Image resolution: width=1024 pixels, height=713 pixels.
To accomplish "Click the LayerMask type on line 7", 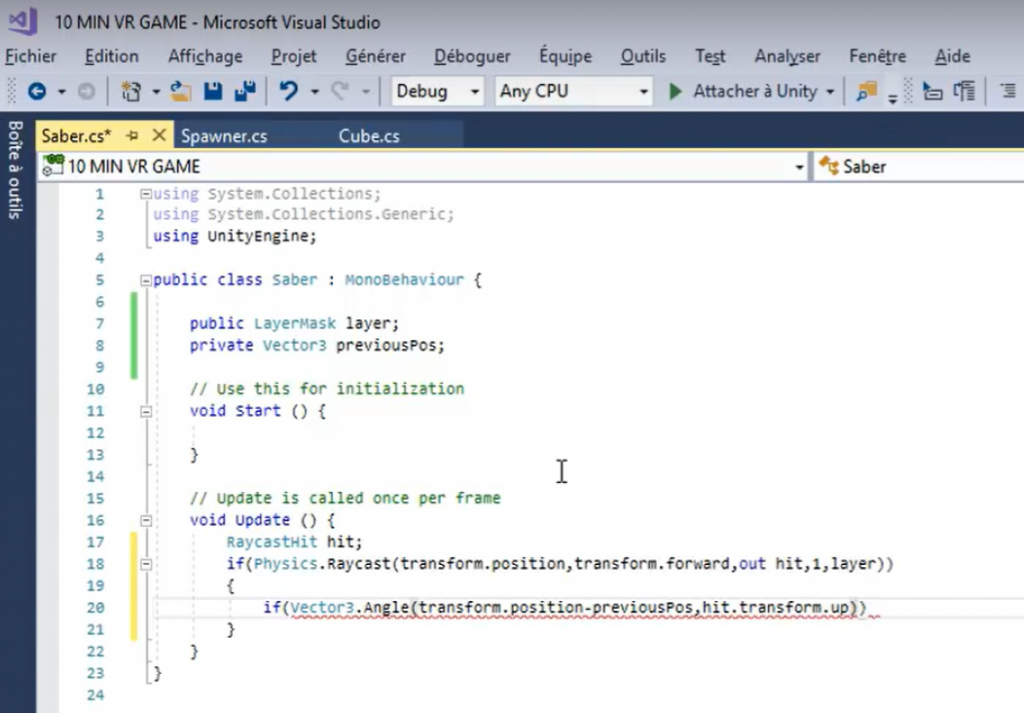I will pos(295,323).
